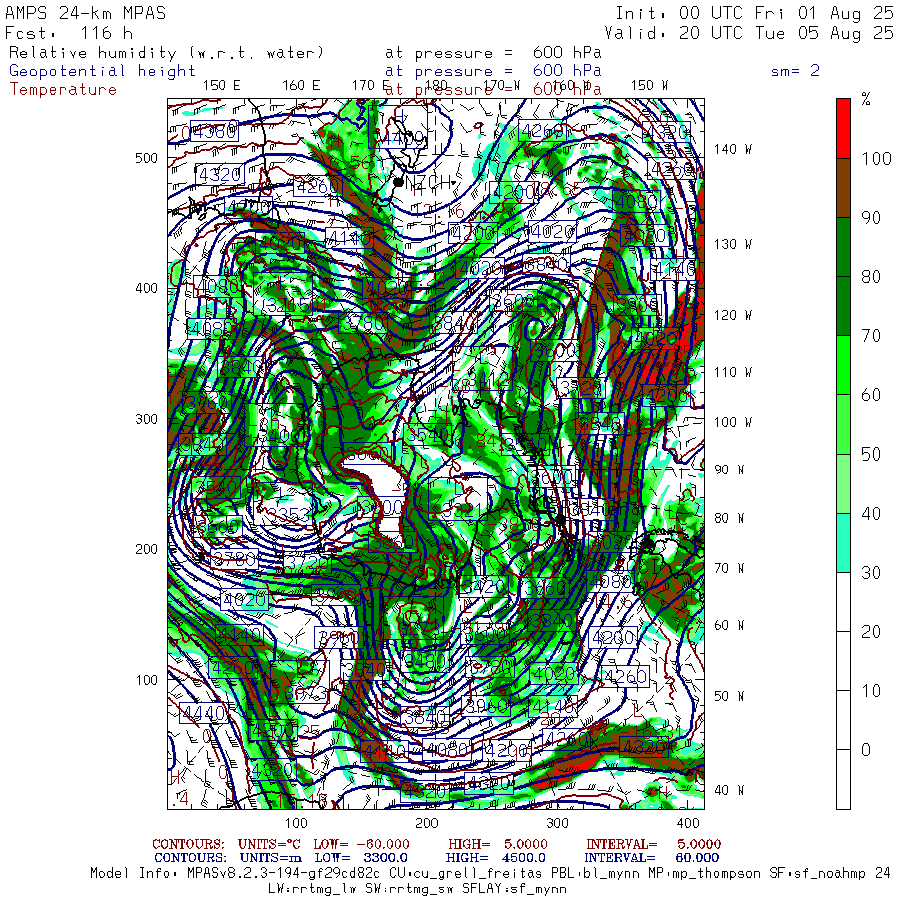Click the "%" unit atop the colorbar

click(866, 99)
